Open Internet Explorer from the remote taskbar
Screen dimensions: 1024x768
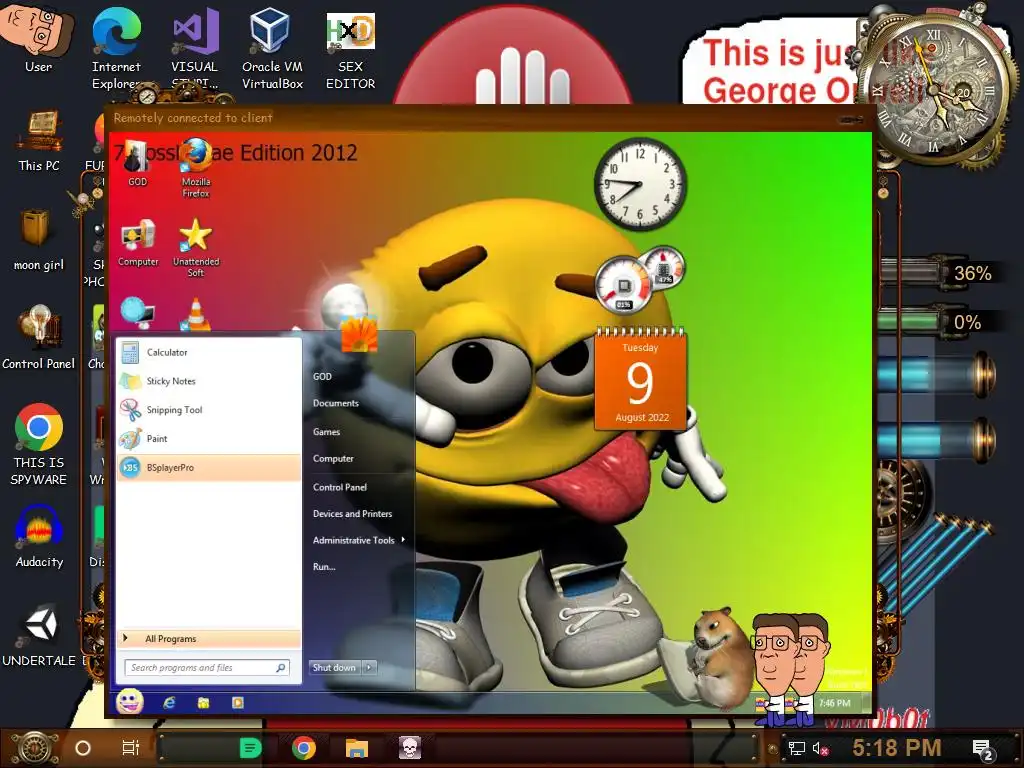pos(169,703)
